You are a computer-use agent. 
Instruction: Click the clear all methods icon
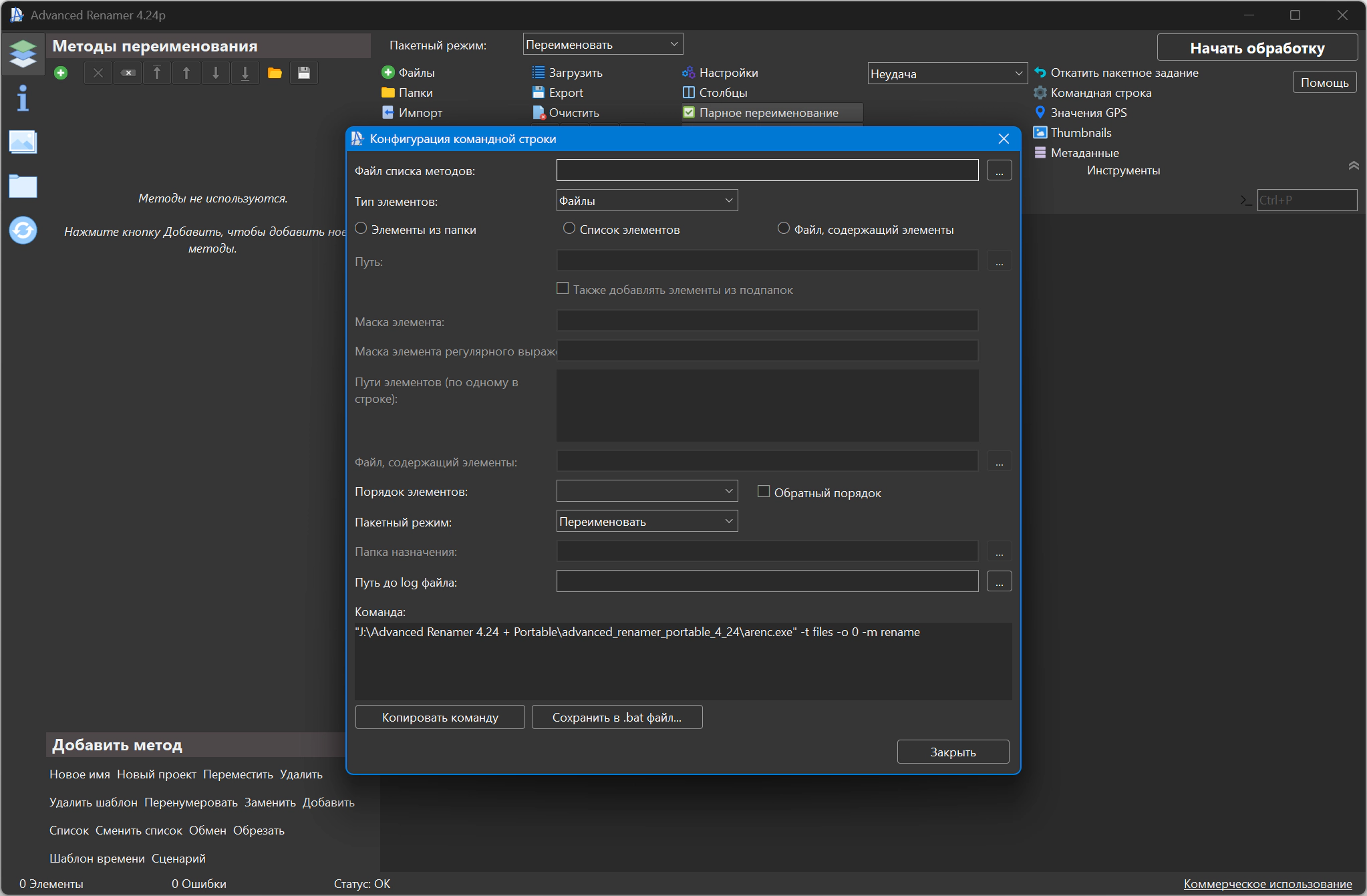pyautogui.click(x=128, y=73)
